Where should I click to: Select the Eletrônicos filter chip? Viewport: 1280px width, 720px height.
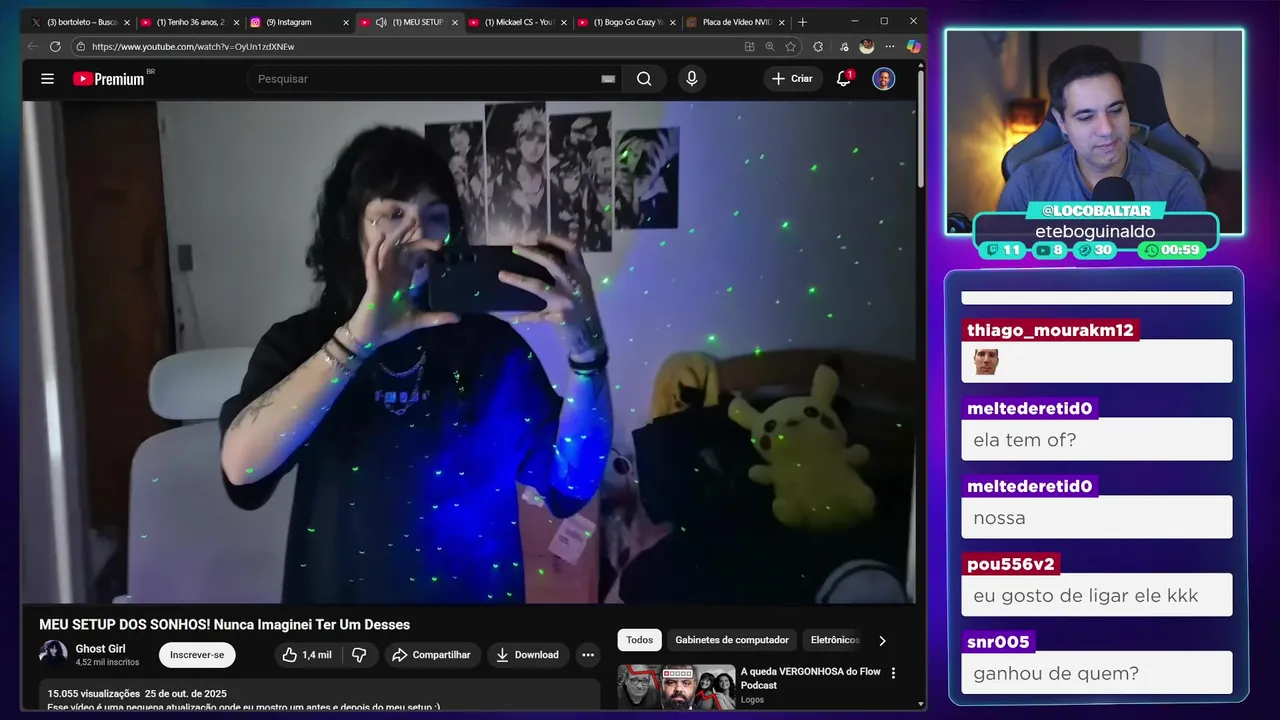[835, 640]
